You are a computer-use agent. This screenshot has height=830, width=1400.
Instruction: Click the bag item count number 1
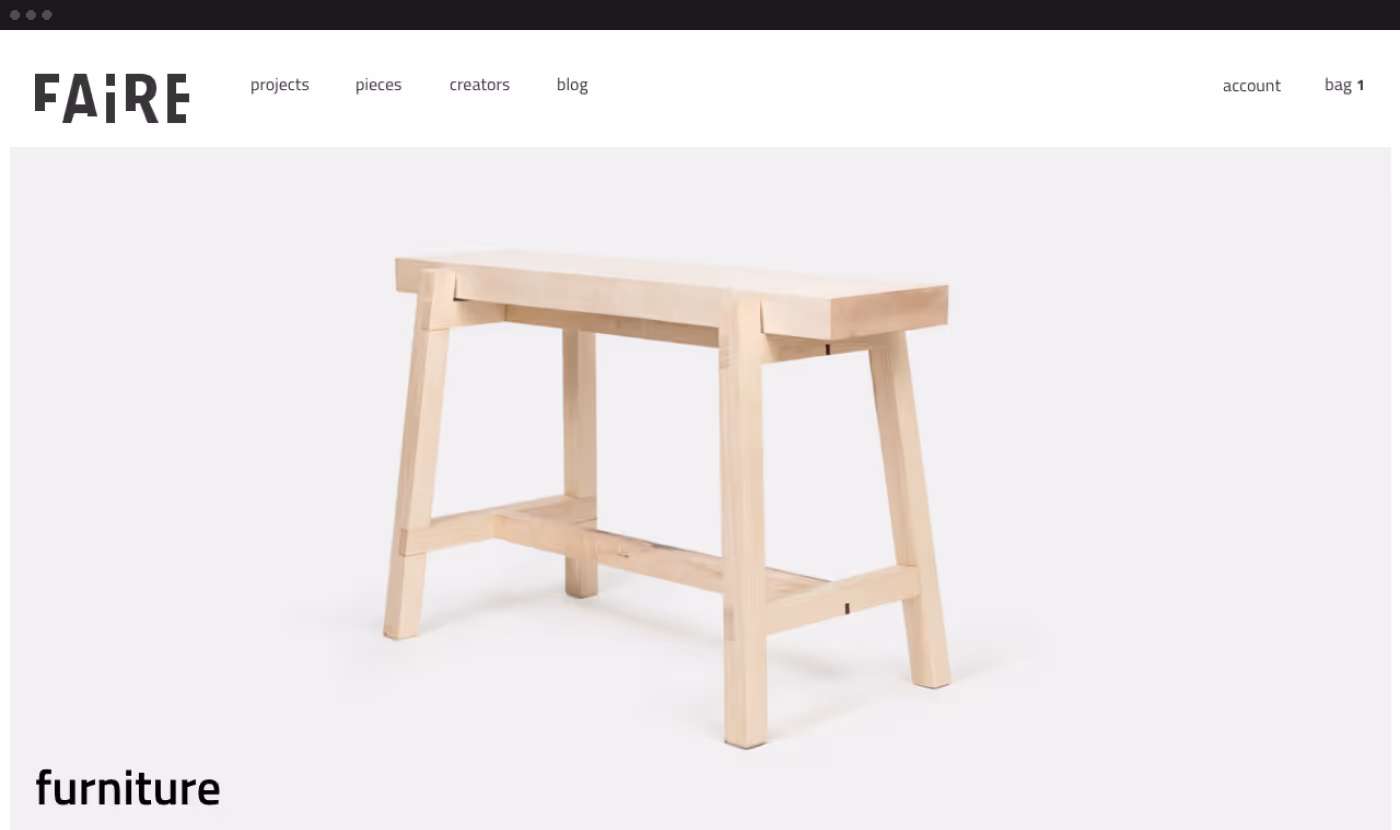coord(1360,86)
